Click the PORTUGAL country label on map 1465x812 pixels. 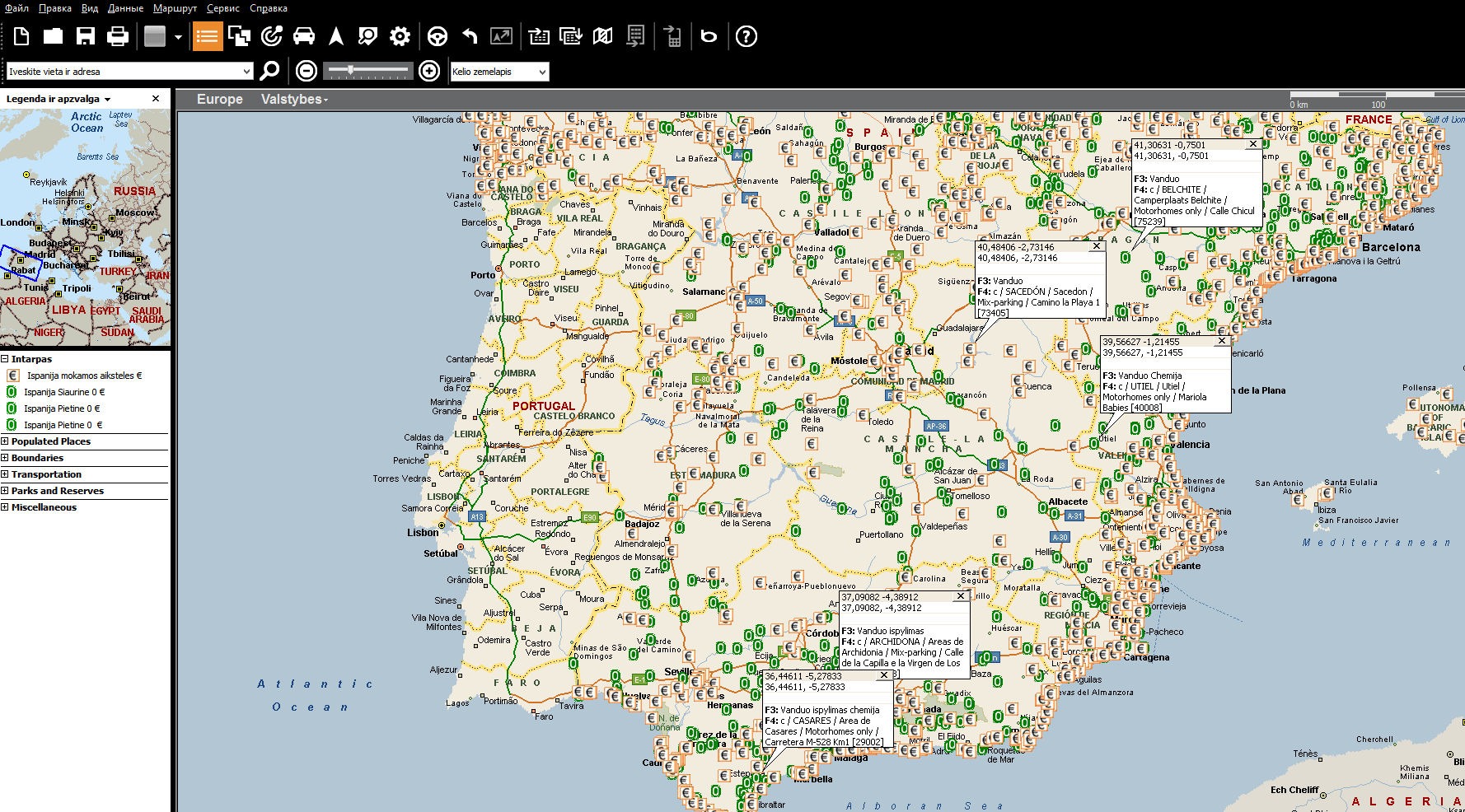pos(544,406)
